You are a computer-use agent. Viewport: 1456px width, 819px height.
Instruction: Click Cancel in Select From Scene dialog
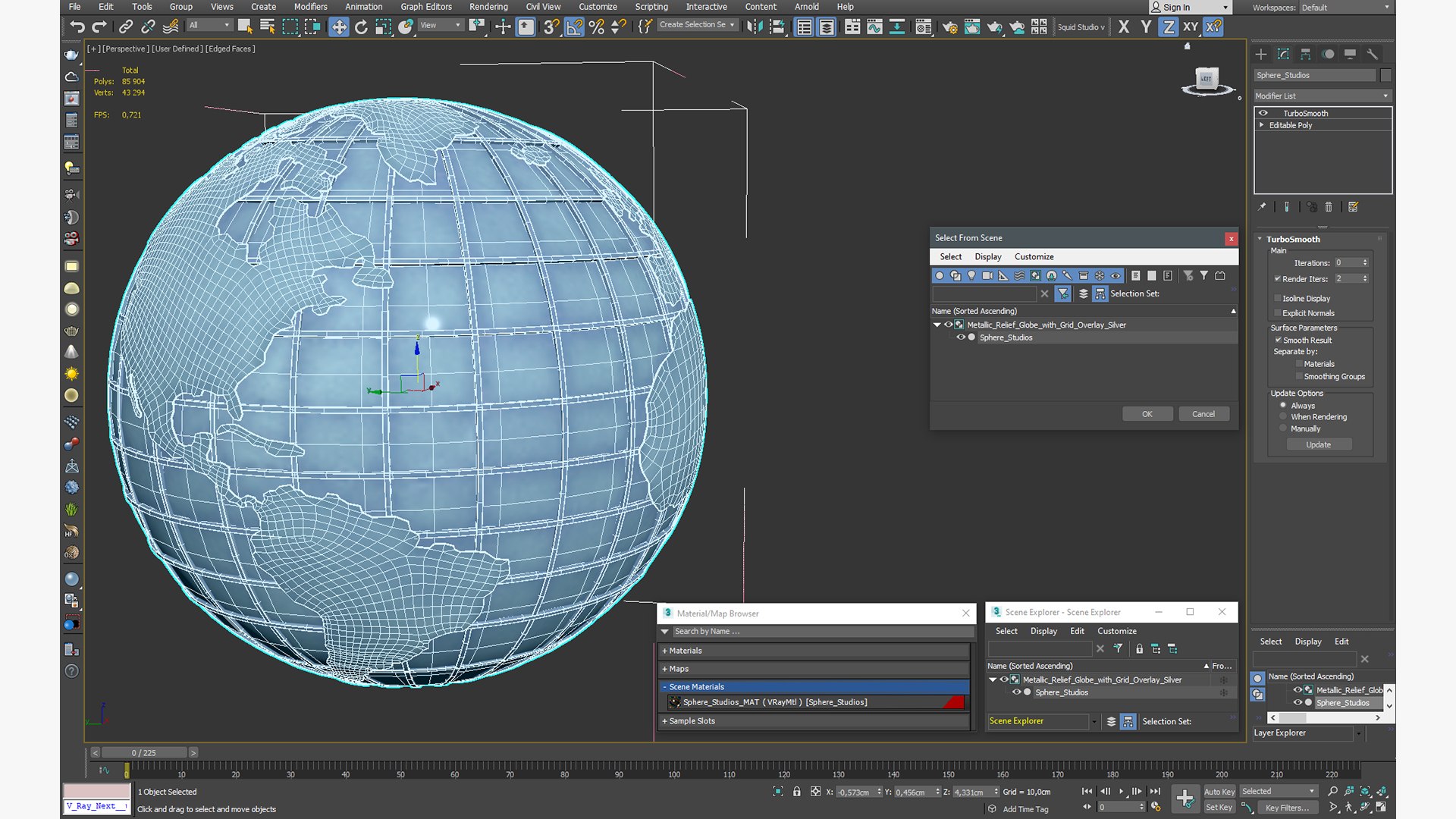tap(1203, 414)
